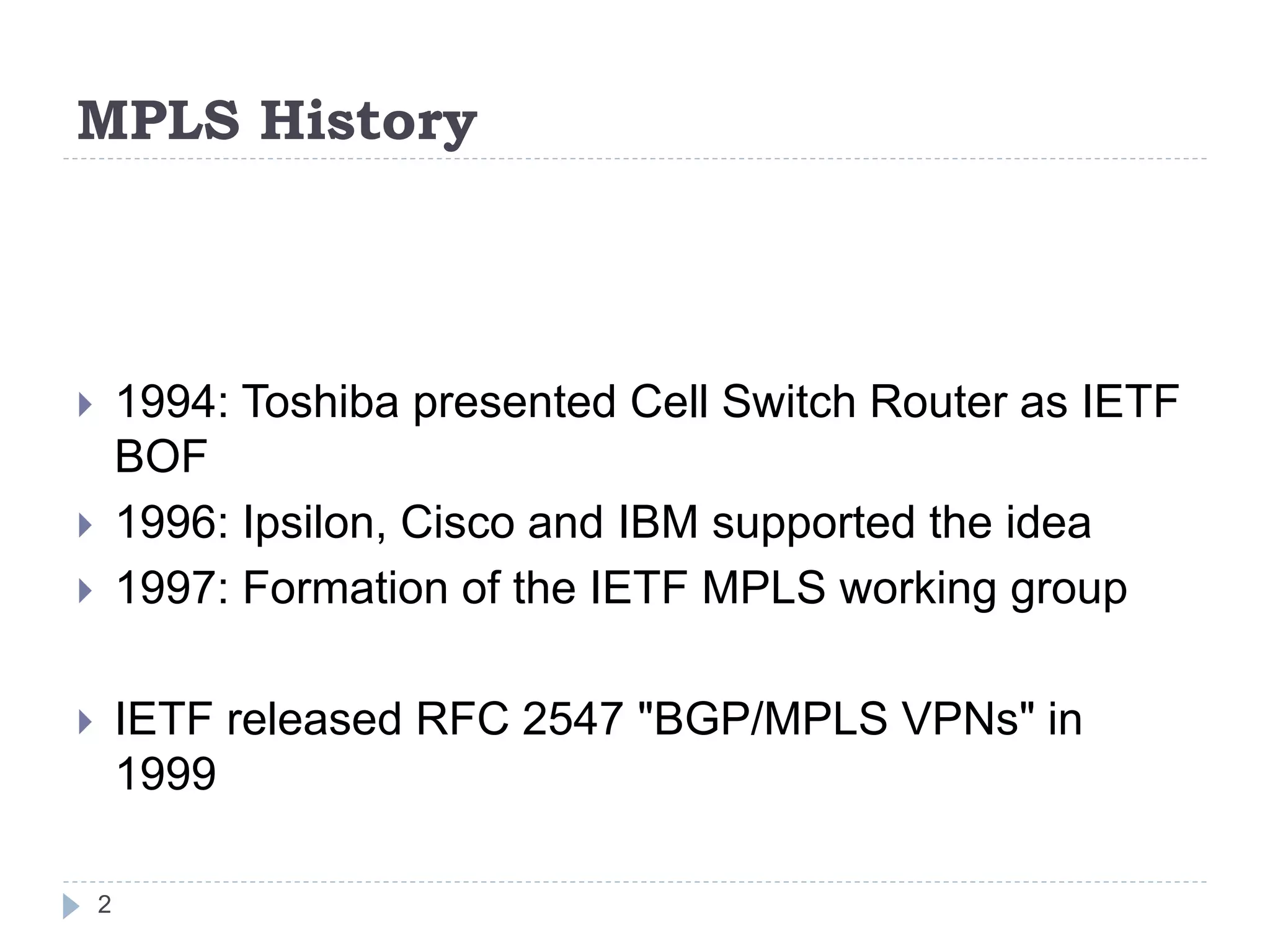Click the year 1999 on the last line
This screenshot has width=1270, height=952.
166,773
